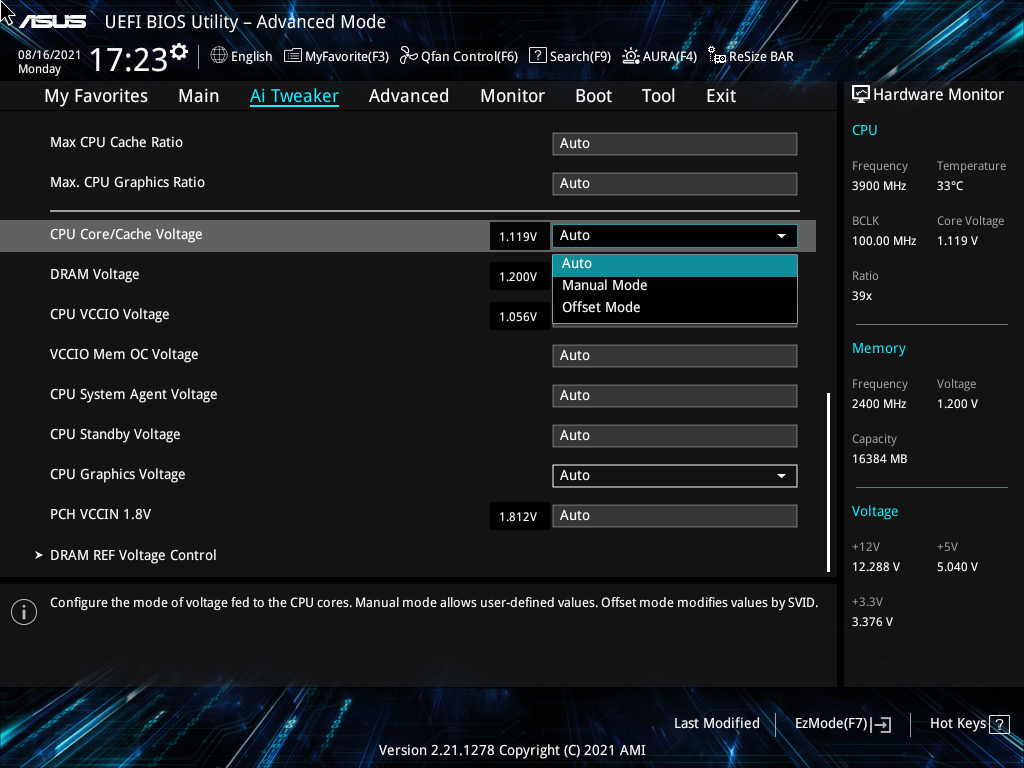Go to the Exit tab
Image resolution: width=1024 pixels, height=768 pixels.
coord(721,96)
